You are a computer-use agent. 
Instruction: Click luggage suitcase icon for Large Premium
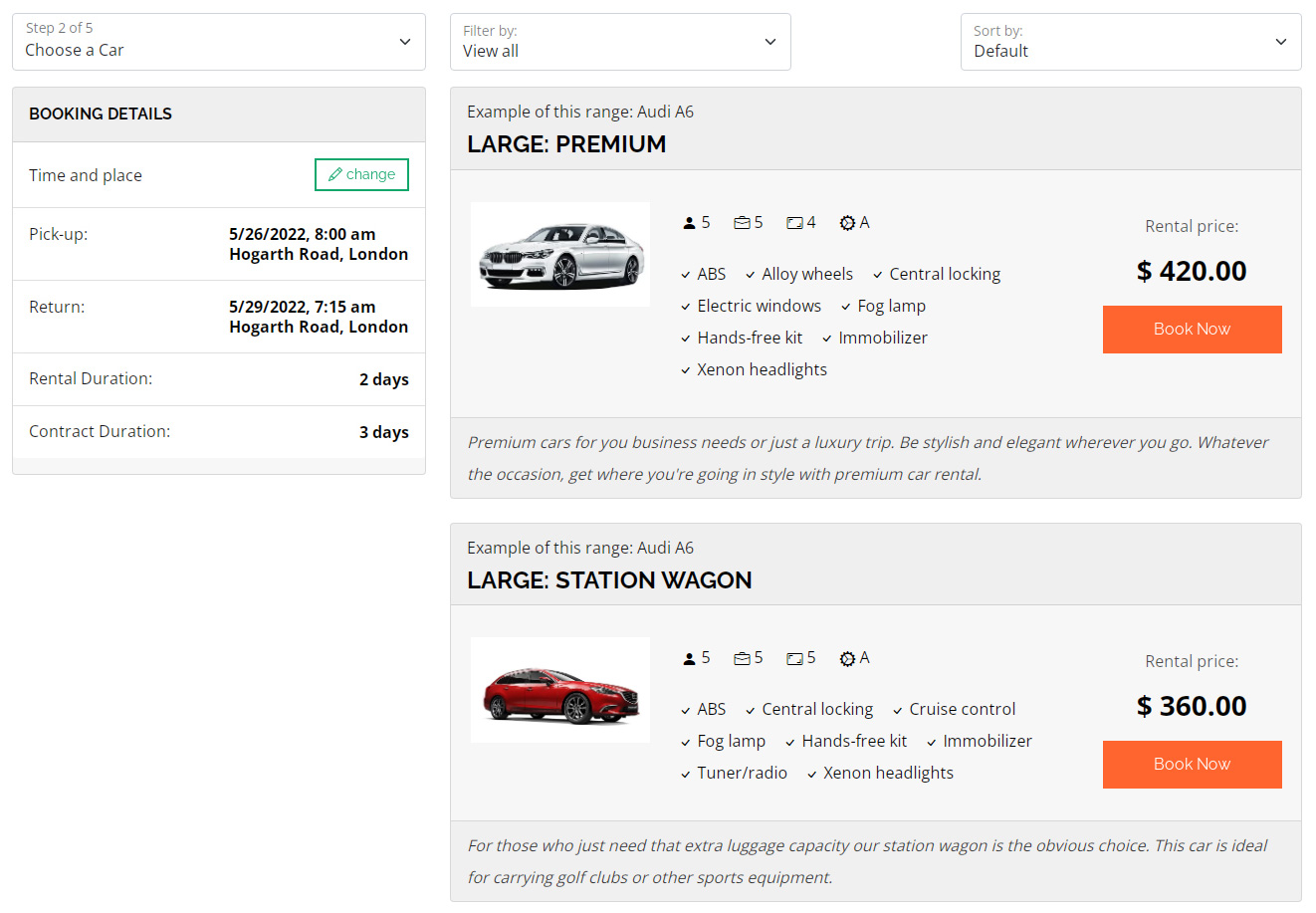click(742, 223)
